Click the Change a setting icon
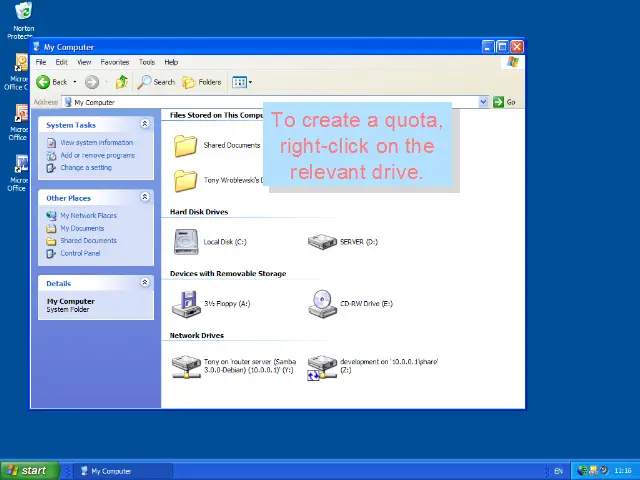 [51, 168]
